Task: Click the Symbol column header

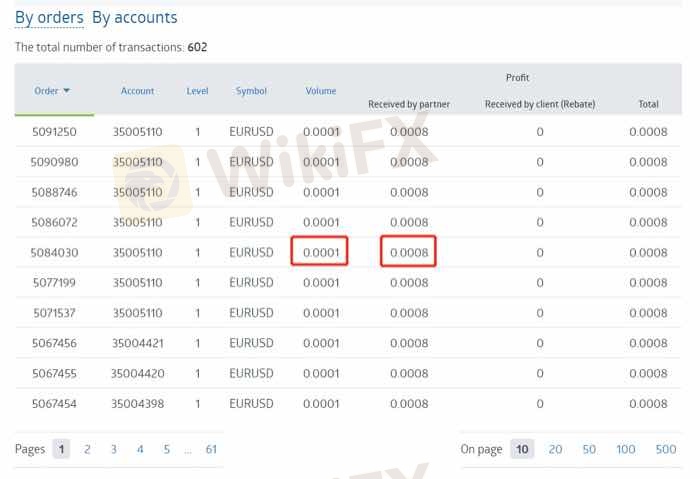Action: coord(251,91)
